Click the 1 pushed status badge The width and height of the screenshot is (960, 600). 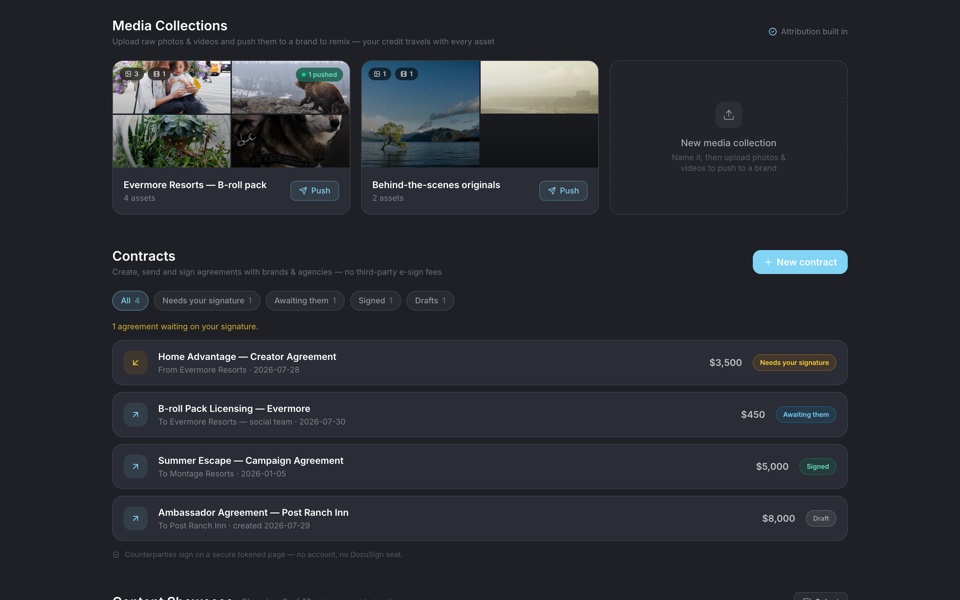(319, 75)
